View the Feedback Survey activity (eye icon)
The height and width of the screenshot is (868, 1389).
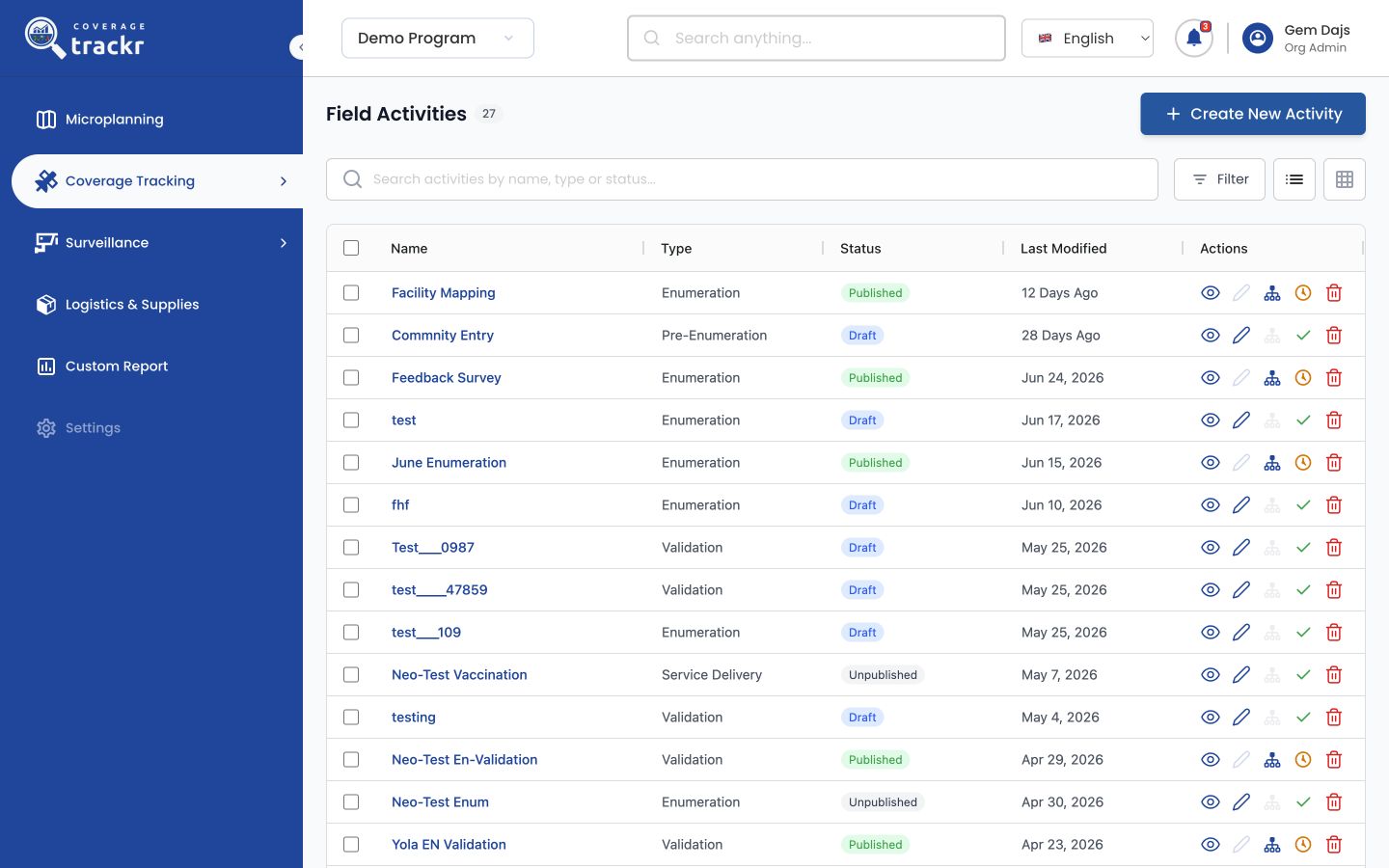click(1211, 378)
